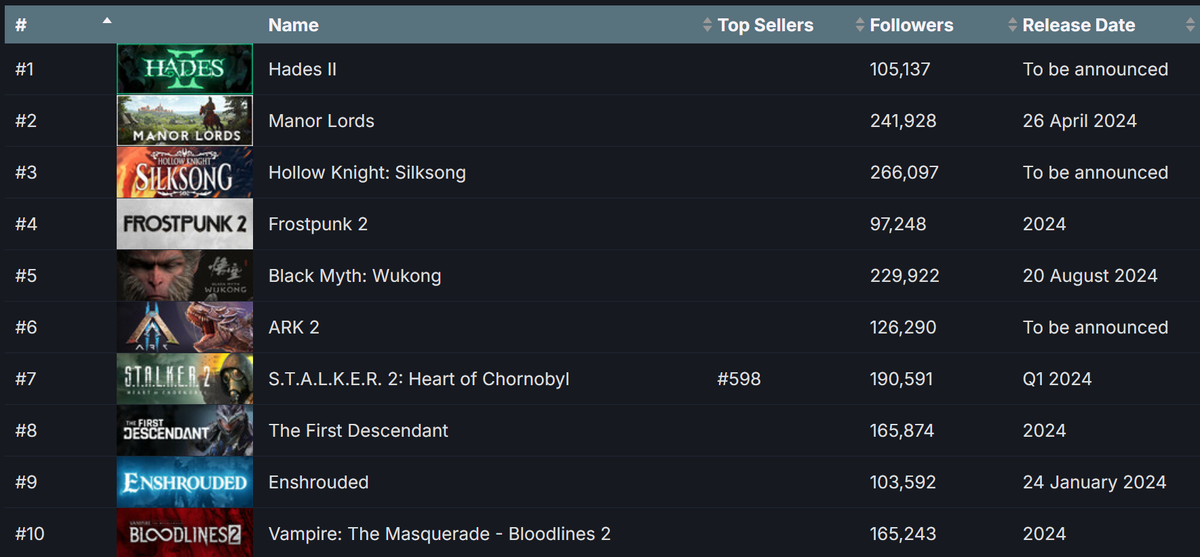1200x557 pixels.
Task: Select the Frostpunk 2 name link
Action: pyautogui.click(x=318, y=224)
